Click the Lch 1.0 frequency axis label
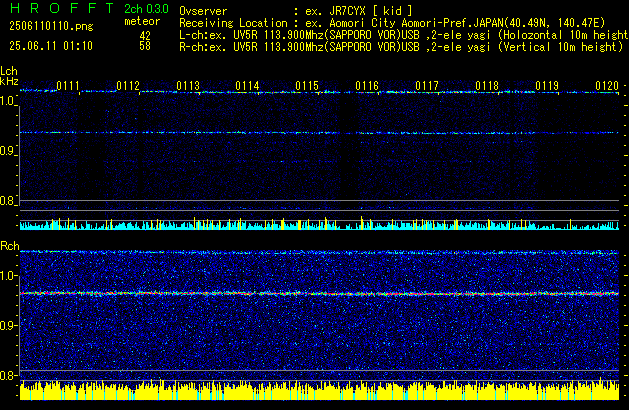 8,101
